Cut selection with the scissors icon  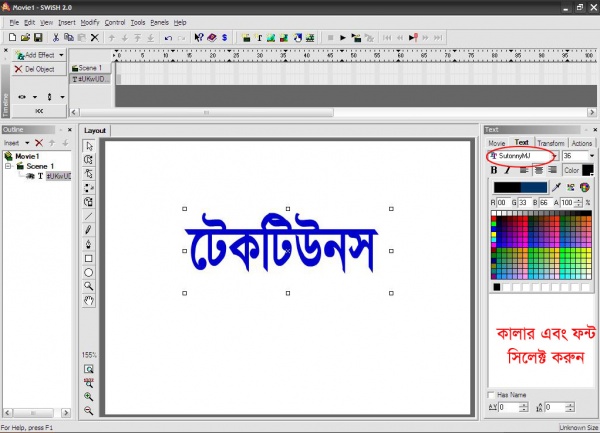(x=56, y=37)
